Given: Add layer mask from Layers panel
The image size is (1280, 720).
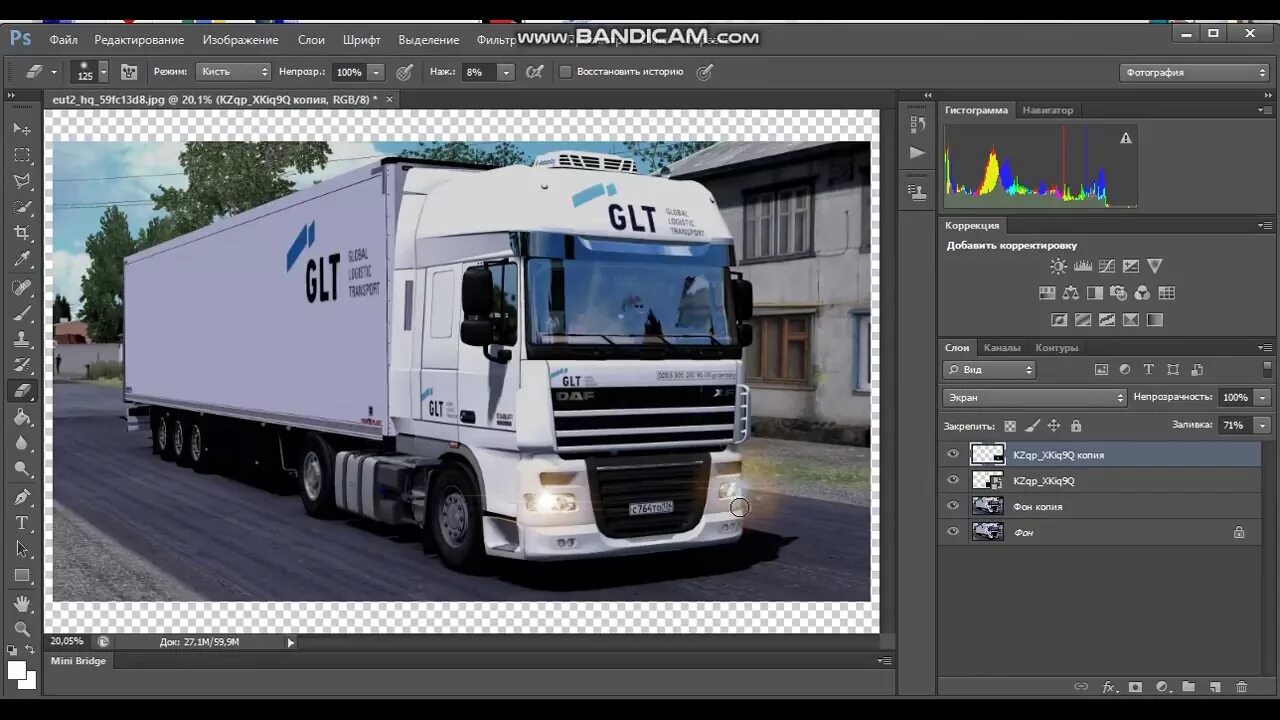Looking at the screenshot, I should 1135,687.
